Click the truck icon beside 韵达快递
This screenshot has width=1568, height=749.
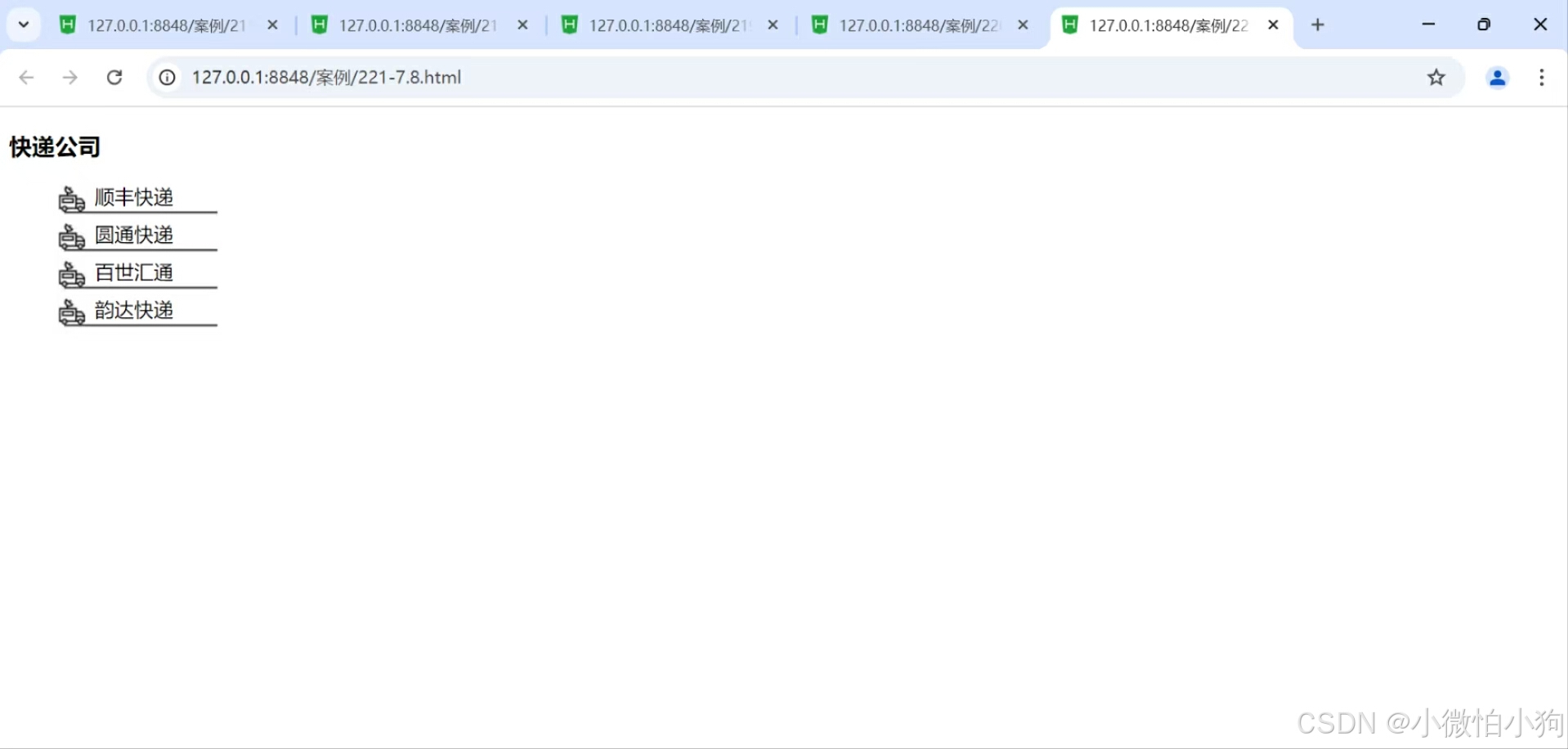[x=72, y=312]
